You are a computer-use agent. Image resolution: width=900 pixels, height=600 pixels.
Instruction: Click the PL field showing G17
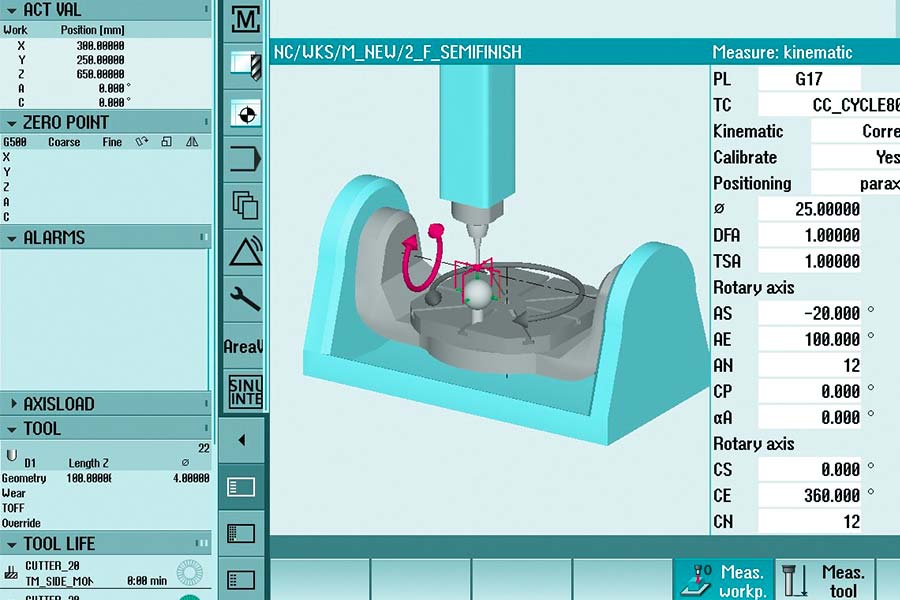pos(809,79)
